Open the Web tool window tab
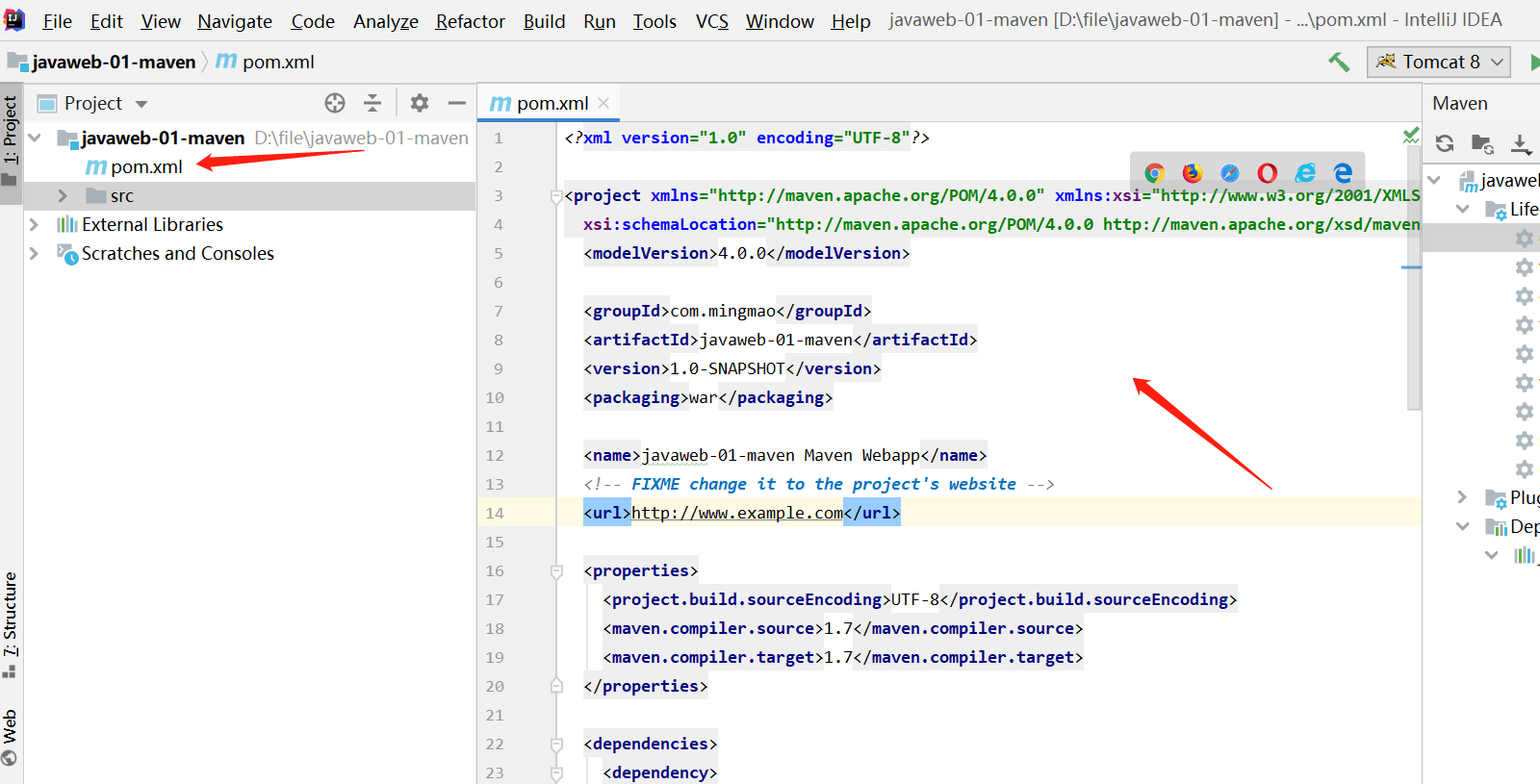Screen dimensions: 1540x784 pos(11,737)
